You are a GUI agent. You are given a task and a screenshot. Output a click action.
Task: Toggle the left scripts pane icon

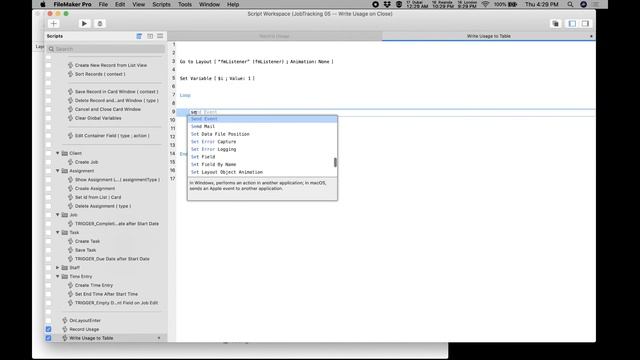click(x=572, y=24)
